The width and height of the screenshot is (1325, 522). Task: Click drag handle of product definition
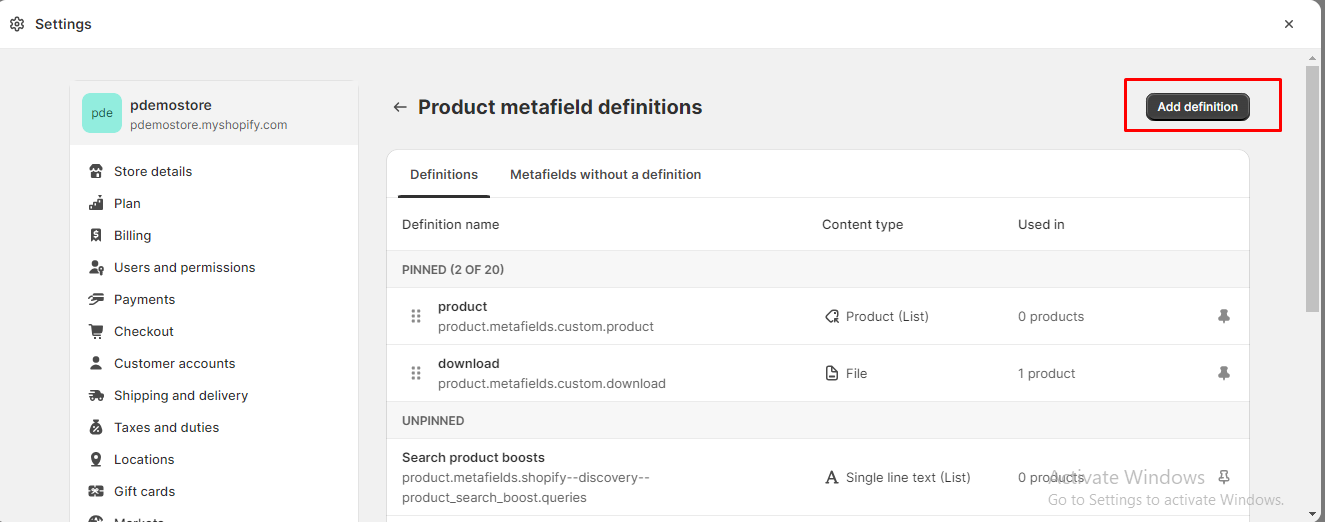[416, 316]
